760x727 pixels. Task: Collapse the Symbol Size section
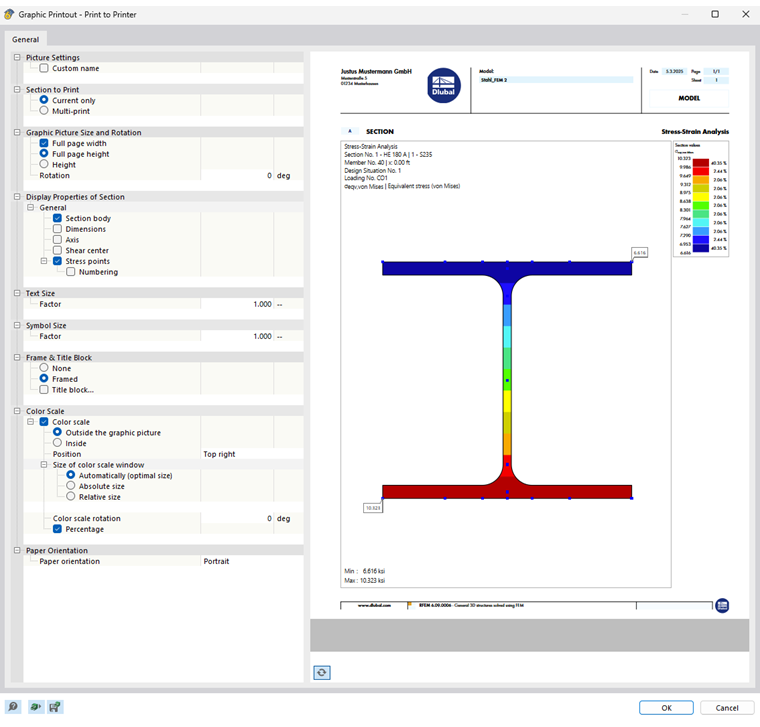point(17,325)
